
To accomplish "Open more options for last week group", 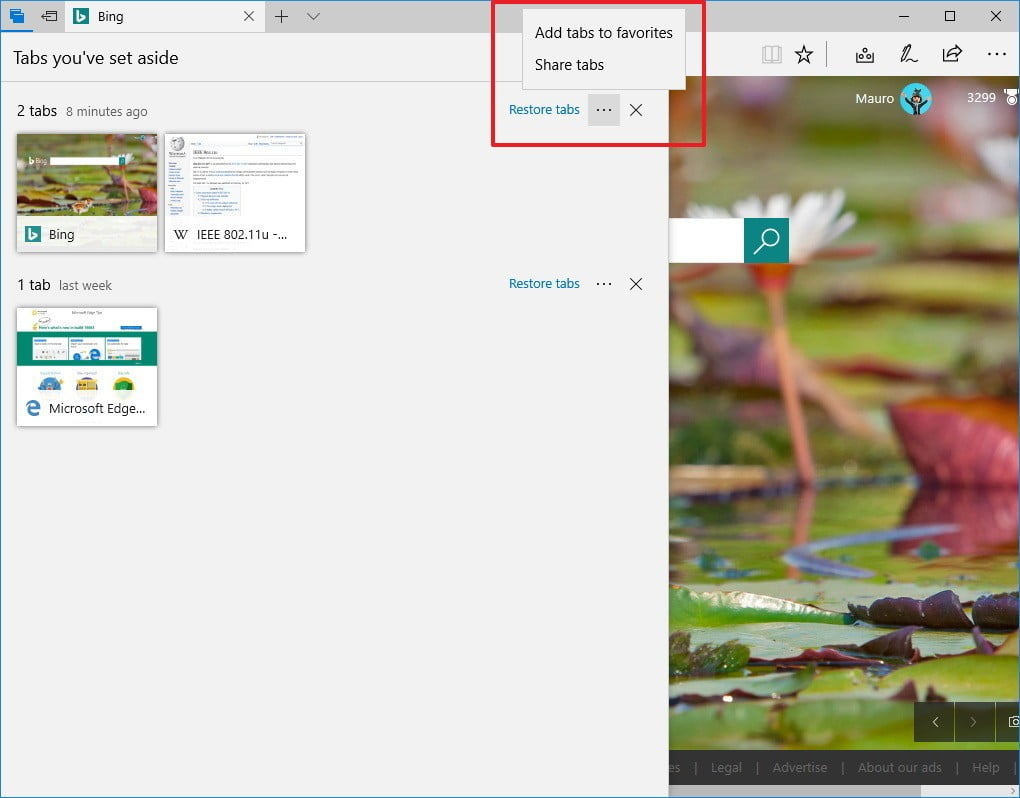I will tap(603, 284).
